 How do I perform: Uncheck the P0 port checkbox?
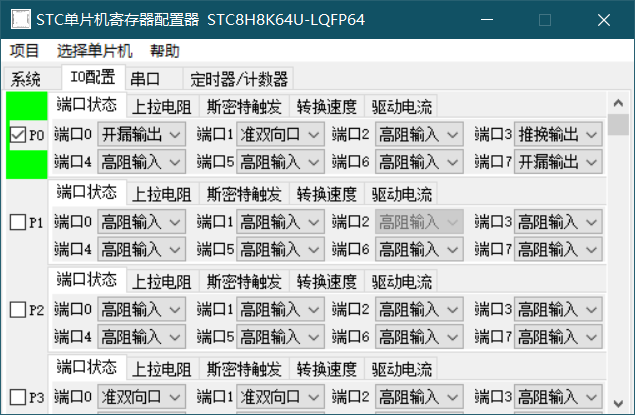point(17,135)
